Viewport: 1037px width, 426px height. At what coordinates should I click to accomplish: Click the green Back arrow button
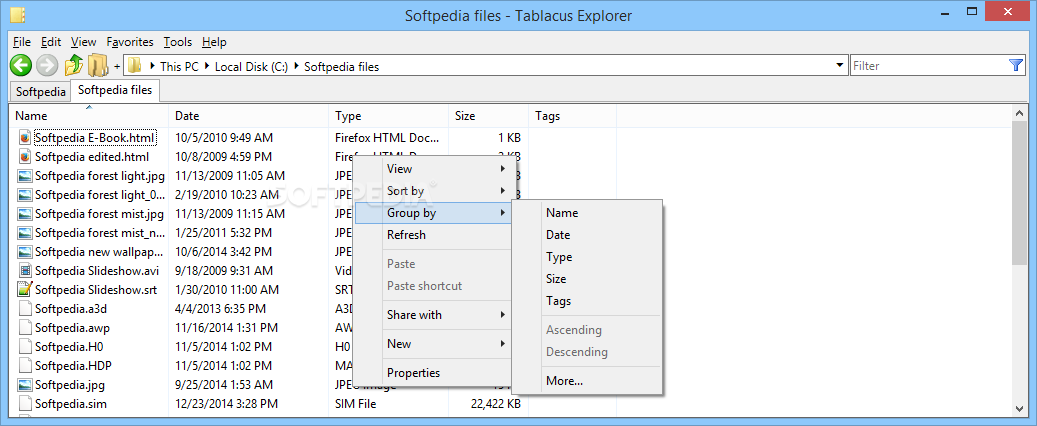(x=21, y=65)
